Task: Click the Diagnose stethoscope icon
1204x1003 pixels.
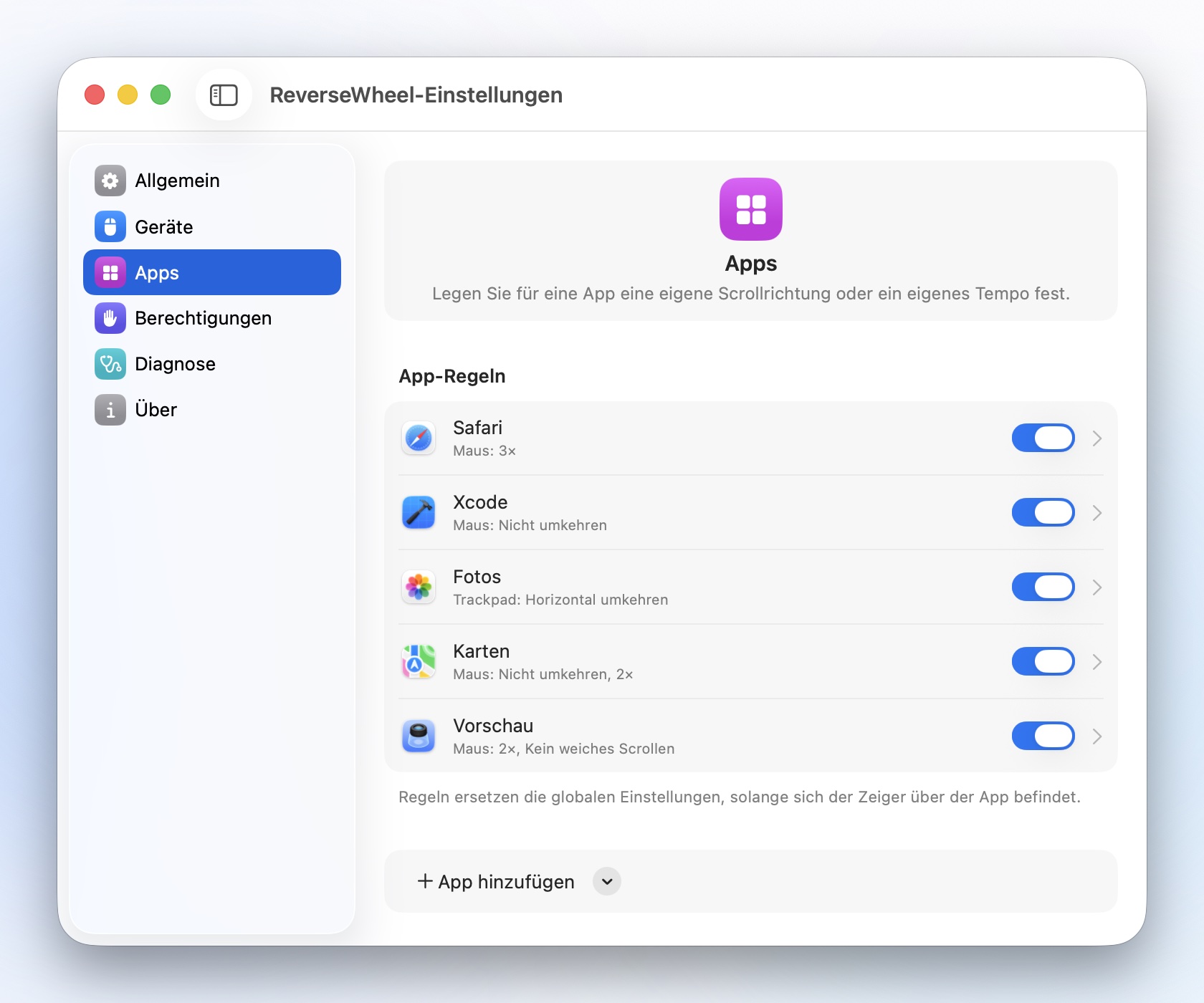Action: pos(110,364)
